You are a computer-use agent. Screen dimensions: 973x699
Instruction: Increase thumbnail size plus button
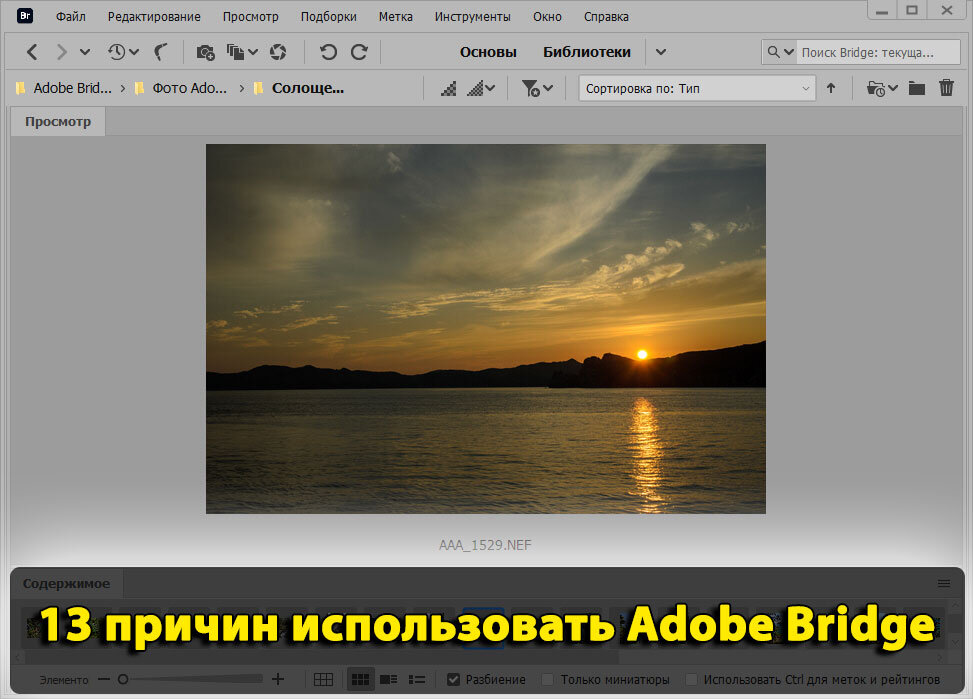(278, 679)
